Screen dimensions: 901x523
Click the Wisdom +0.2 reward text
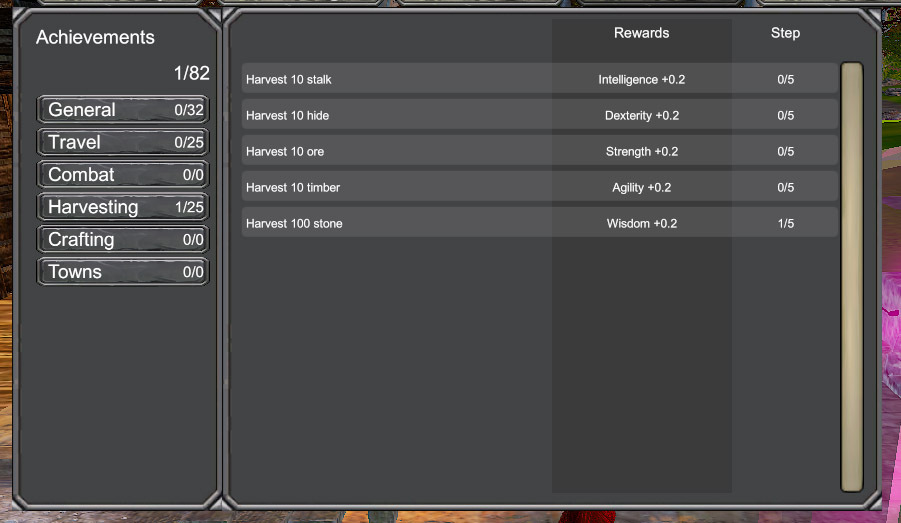click(x=641, y=223)
